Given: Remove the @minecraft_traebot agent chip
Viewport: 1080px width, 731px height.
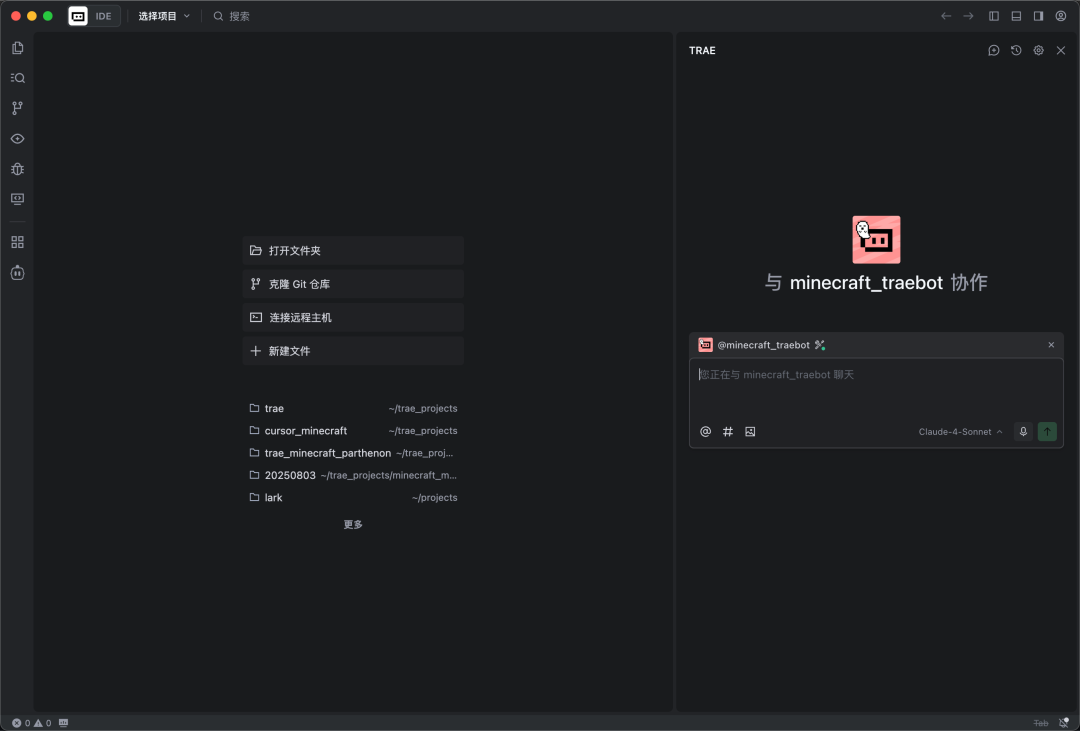Looking at the screenshot, I should point(1051,345).
